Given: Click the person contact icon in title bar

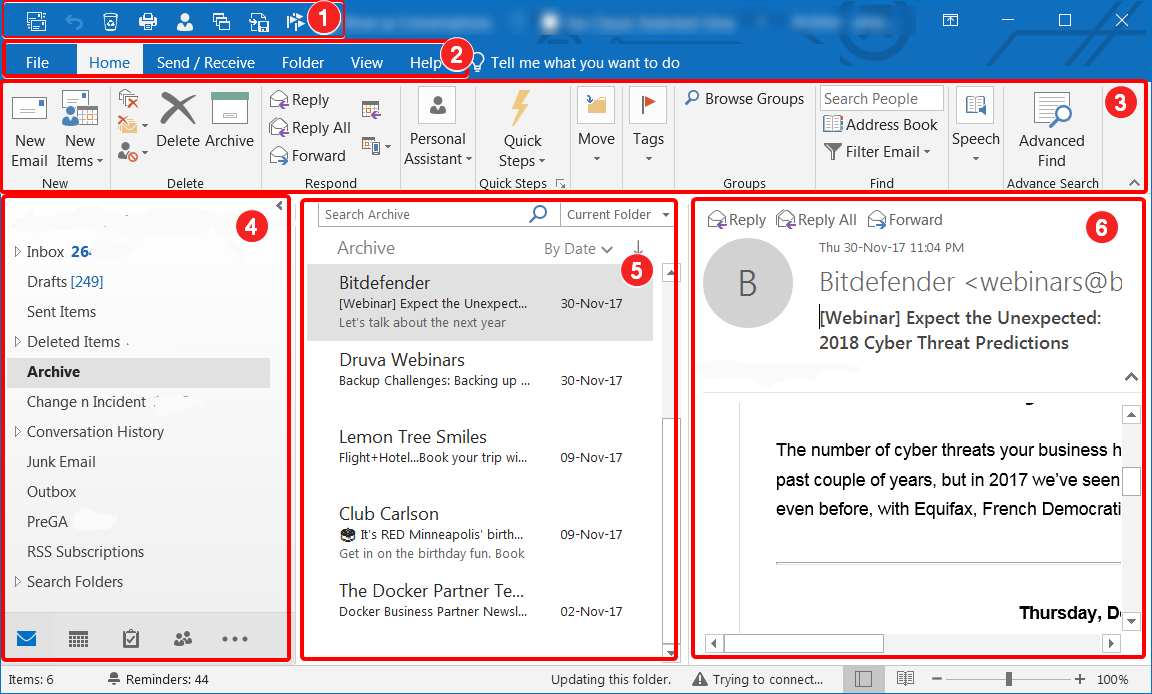Looking at the screenshot, I should 184,21.
